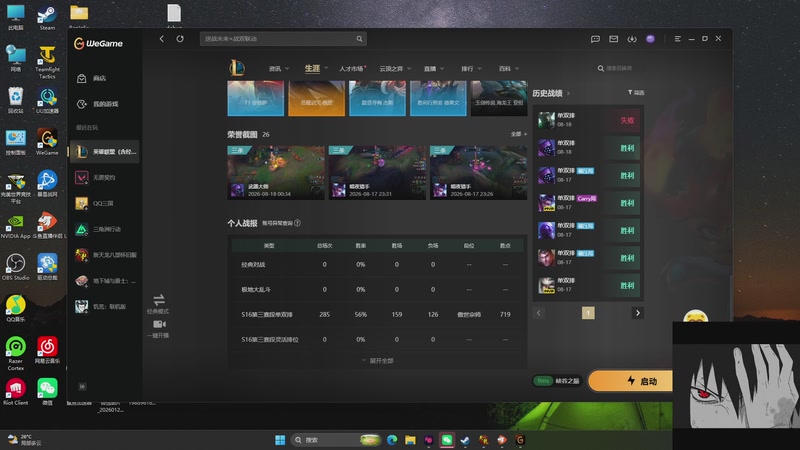The height and width of the screenshot is (450, 800).
Task: Select 饥荒：联机版 in game list
Action: click(104, 306)
